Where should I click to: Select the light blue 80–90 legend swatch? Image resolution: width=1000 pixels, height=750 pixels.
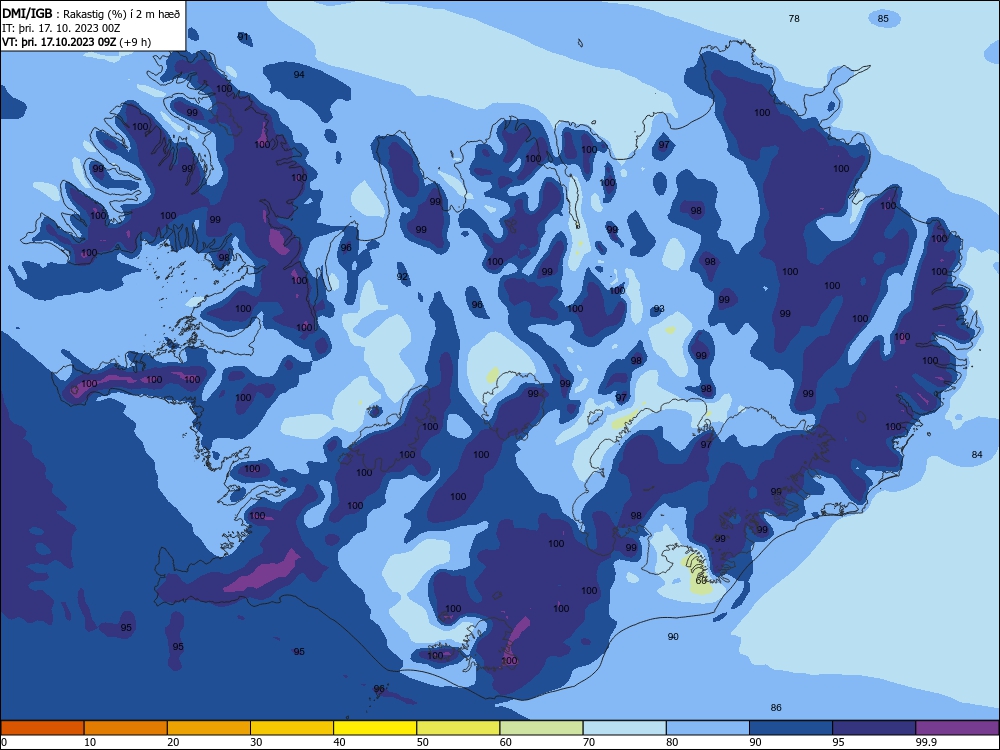[x=708, y=728]
